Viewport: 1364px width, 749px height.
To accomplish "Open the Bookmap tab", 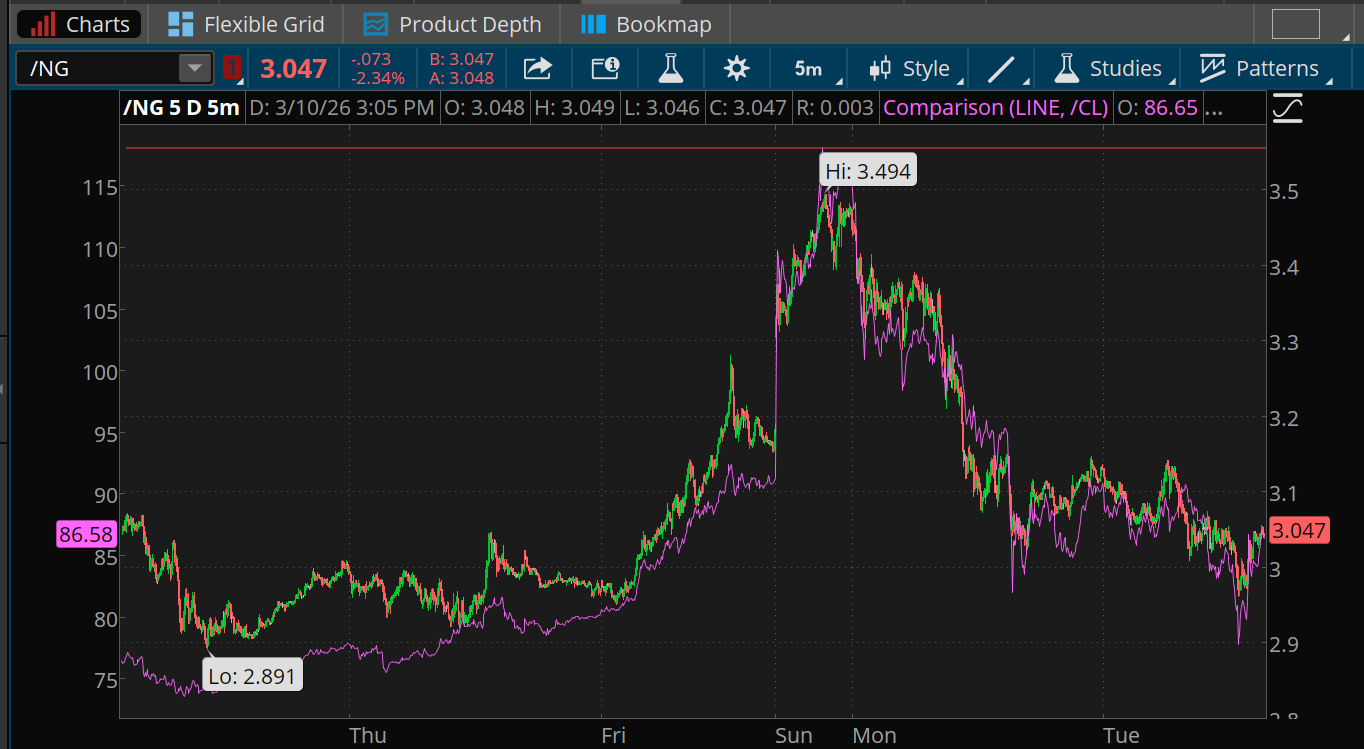I will [x=645, y=23].
